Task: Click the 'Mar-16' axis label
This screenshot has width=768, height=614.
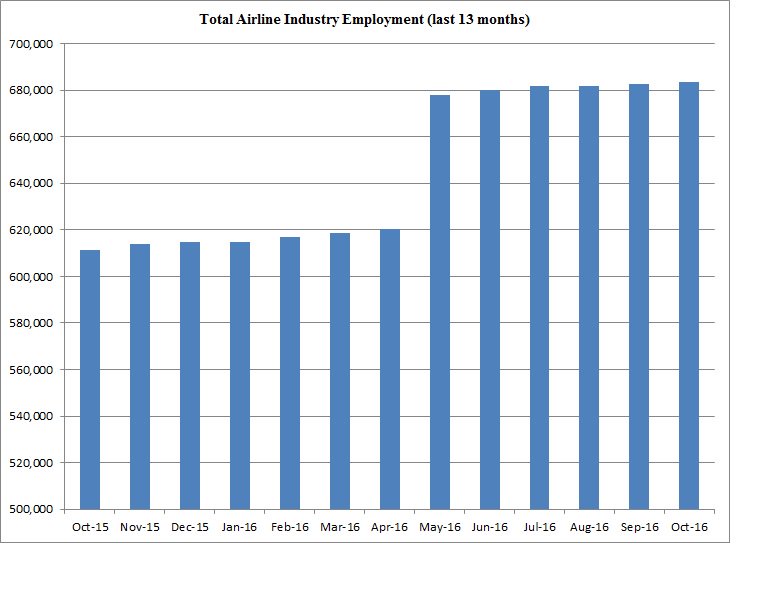Action: click(x=340, y=527)
